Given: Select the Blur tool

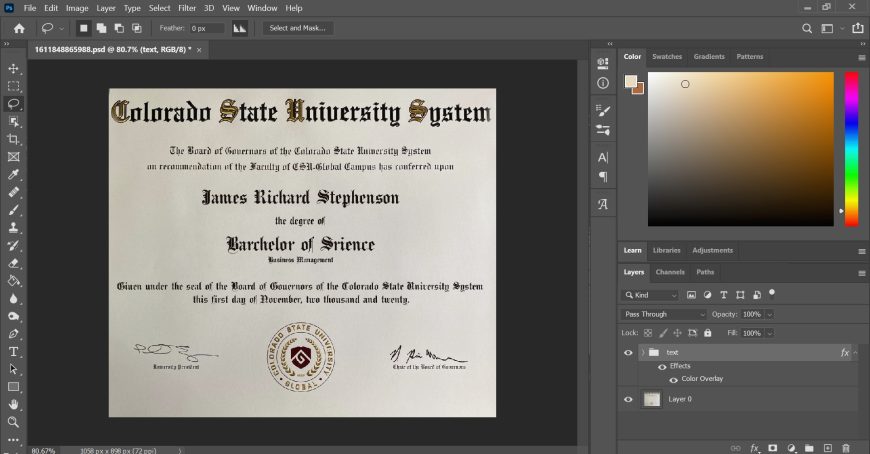Looking at the screenshot, I should click(x=13, y=299).
